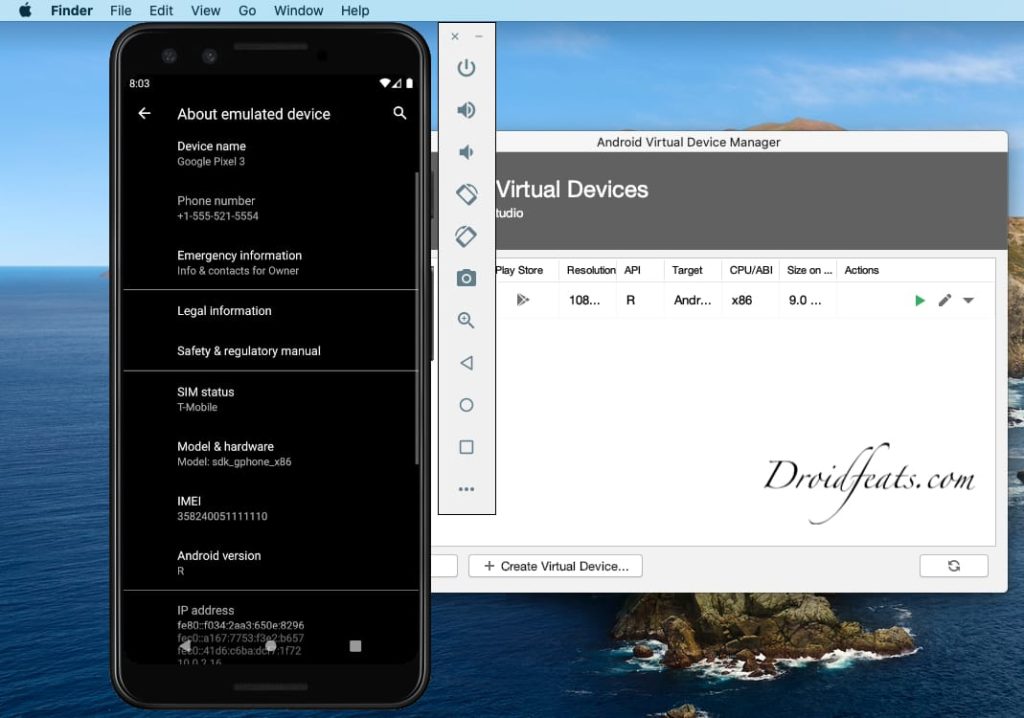
Task: Launch the virtual device with green play button
Action: 920,300
